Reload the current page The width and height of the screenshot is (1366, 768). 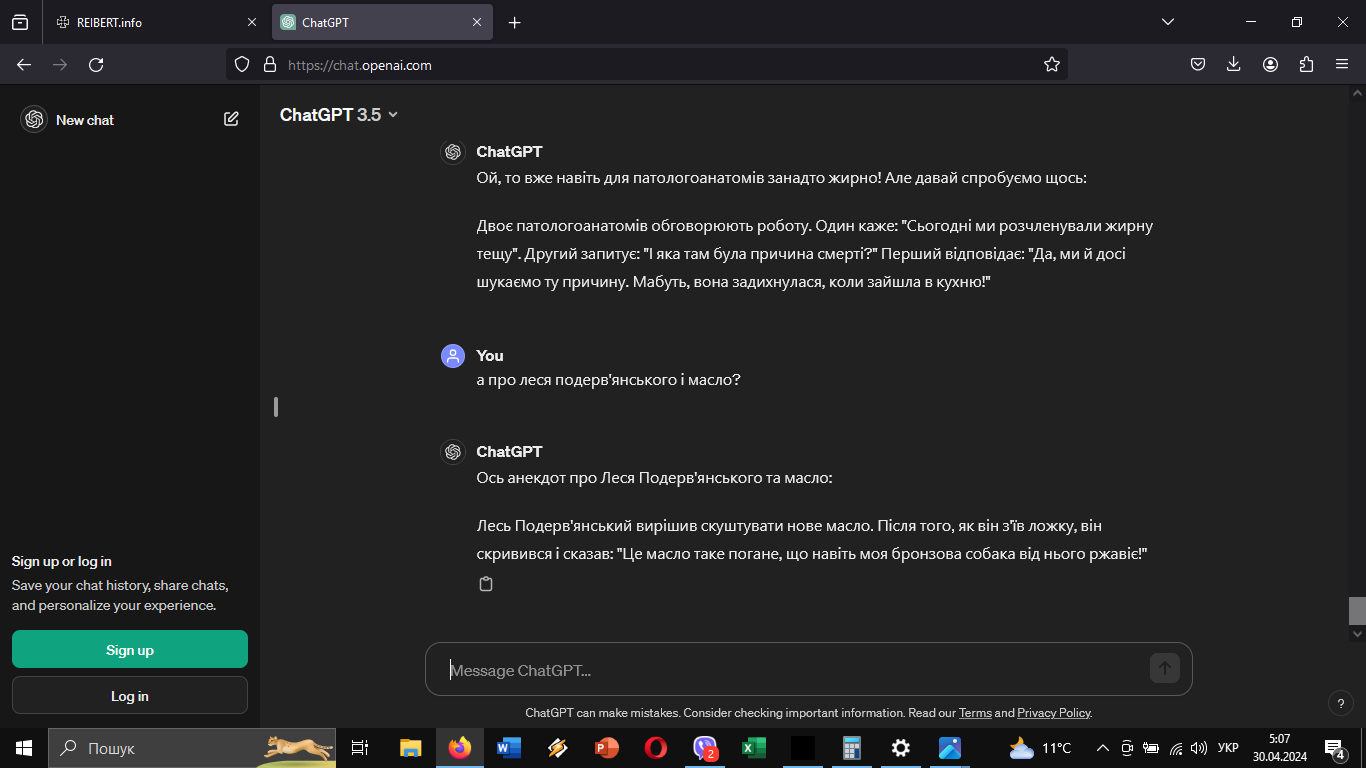point(96,64)
